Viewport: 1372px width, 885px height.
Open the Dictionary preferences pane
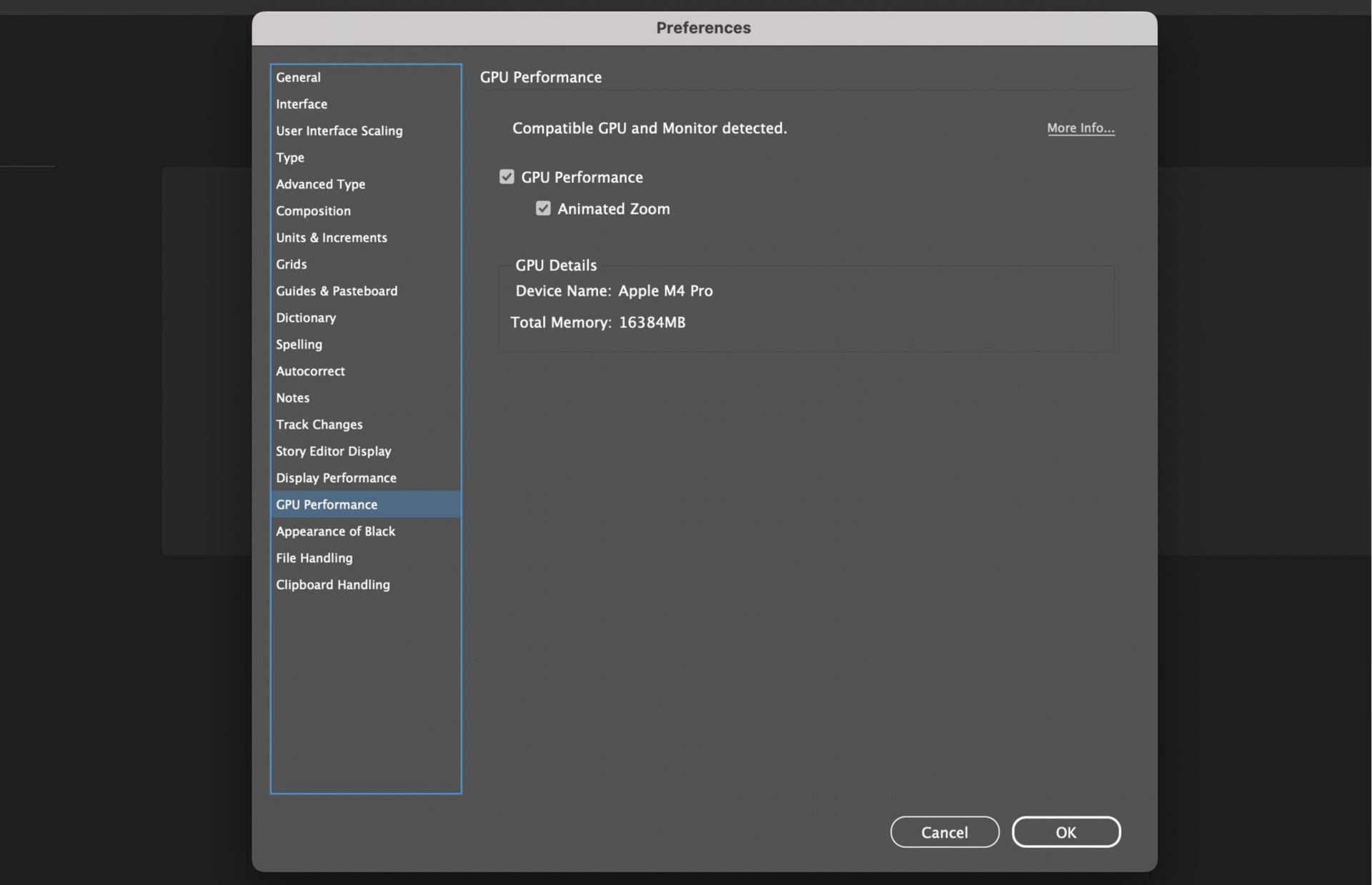pos(306,317)
